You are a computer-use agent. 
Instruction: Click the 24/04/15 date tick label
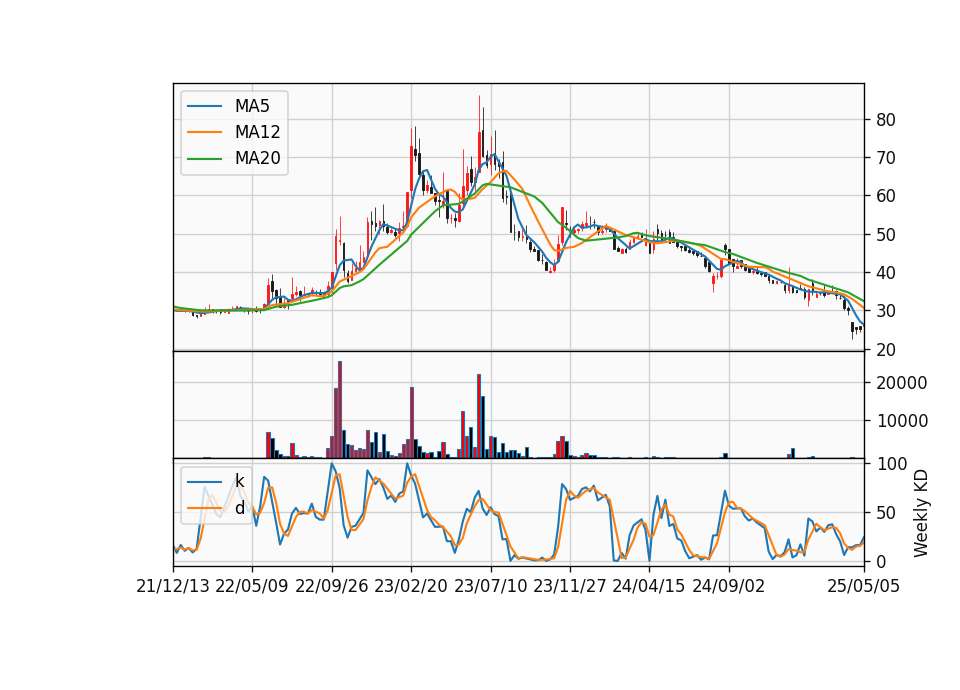(649, 586)
